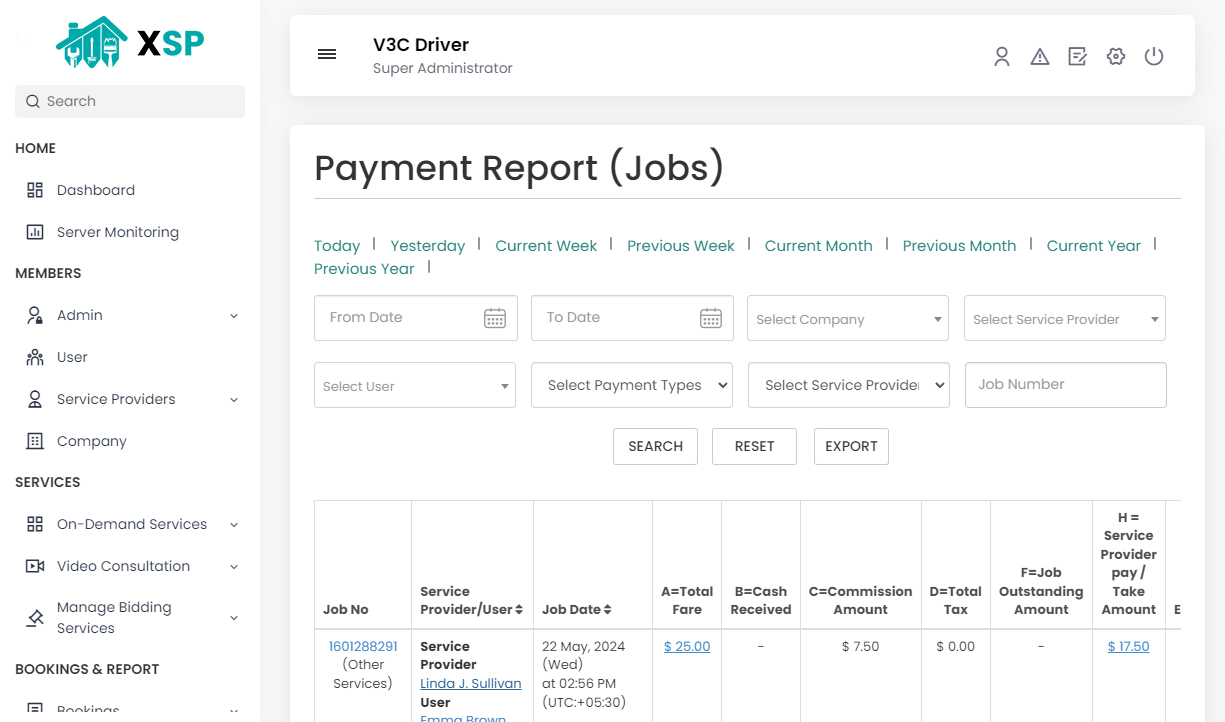The width and height of the screenshot is (1225, 722).
Task: Click the alert warning icon in header
Action: [1040, 56]
